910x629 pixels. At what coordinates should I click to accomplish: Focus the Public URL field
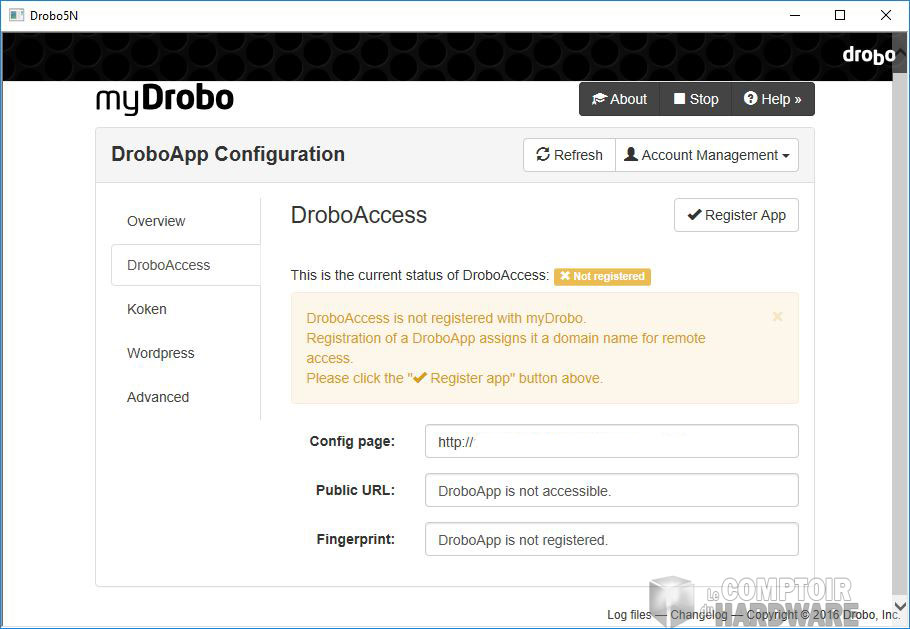[611, 490]
